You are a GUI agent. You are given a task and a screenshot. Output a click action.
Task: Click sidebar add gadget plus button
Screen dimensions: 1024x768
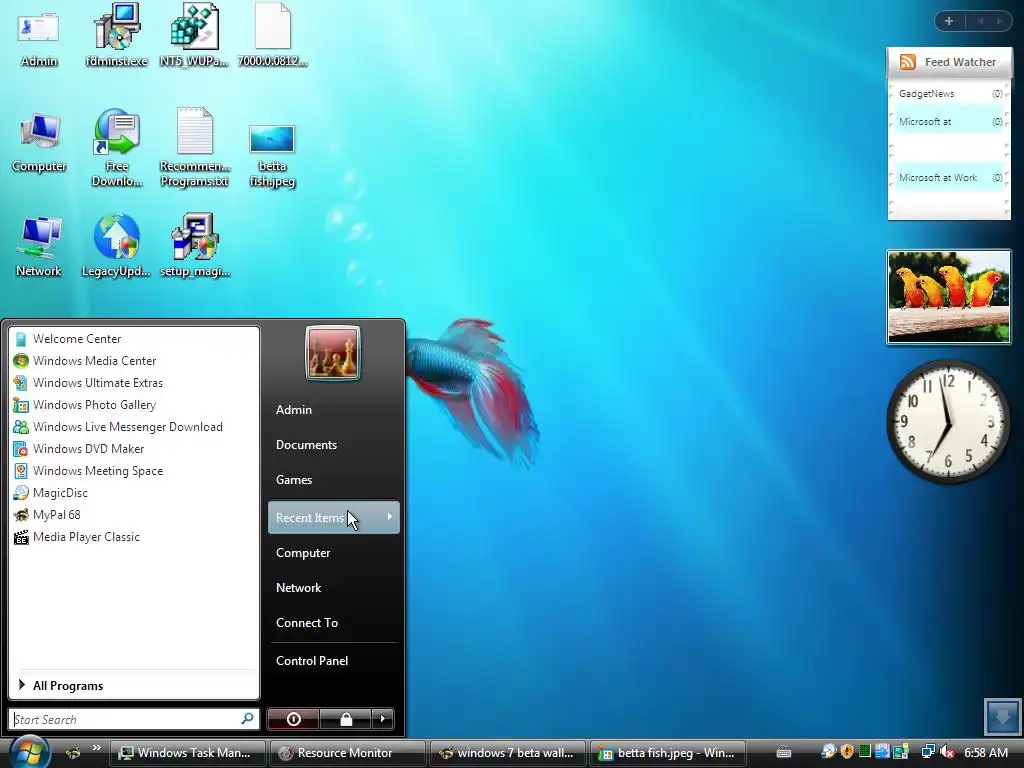[949, 21]
